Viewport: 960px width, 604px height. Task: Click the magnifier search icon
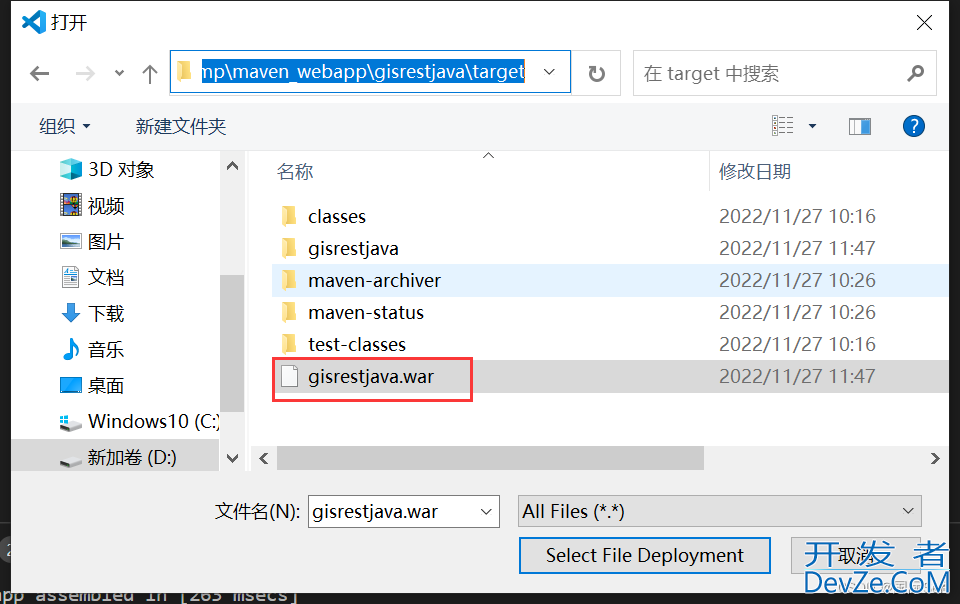point(915,73)
